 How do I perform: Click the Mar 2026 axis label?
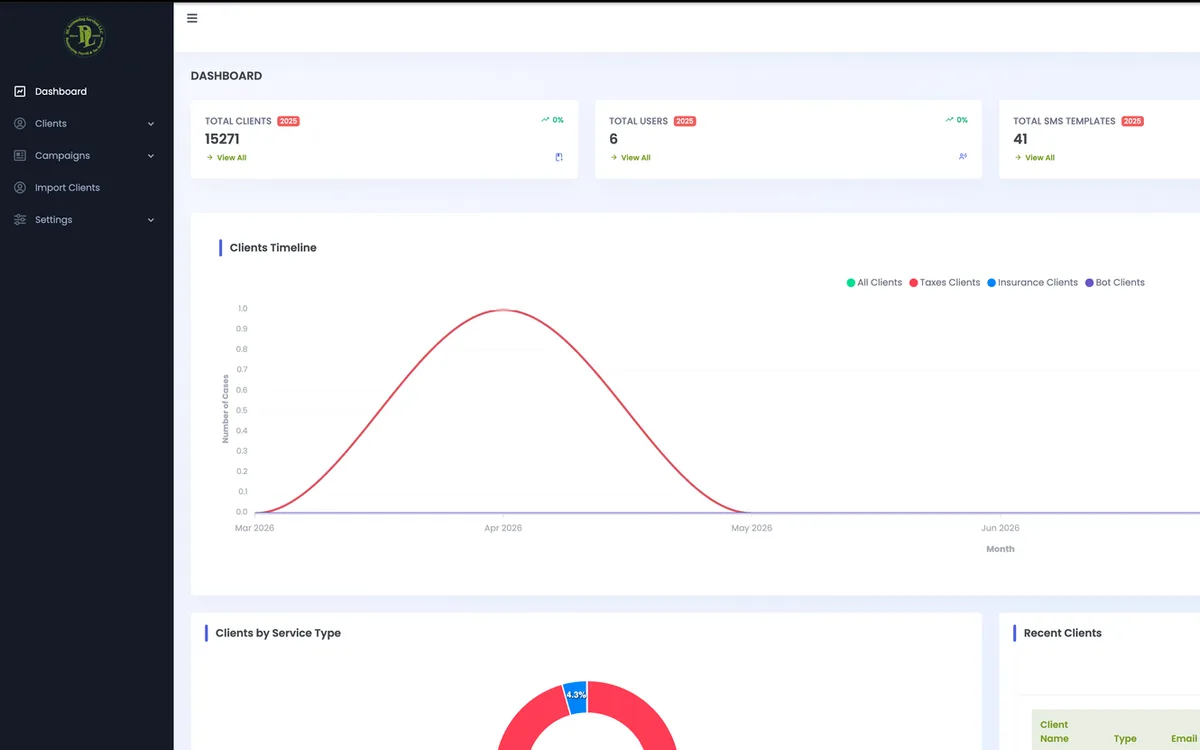254,528
